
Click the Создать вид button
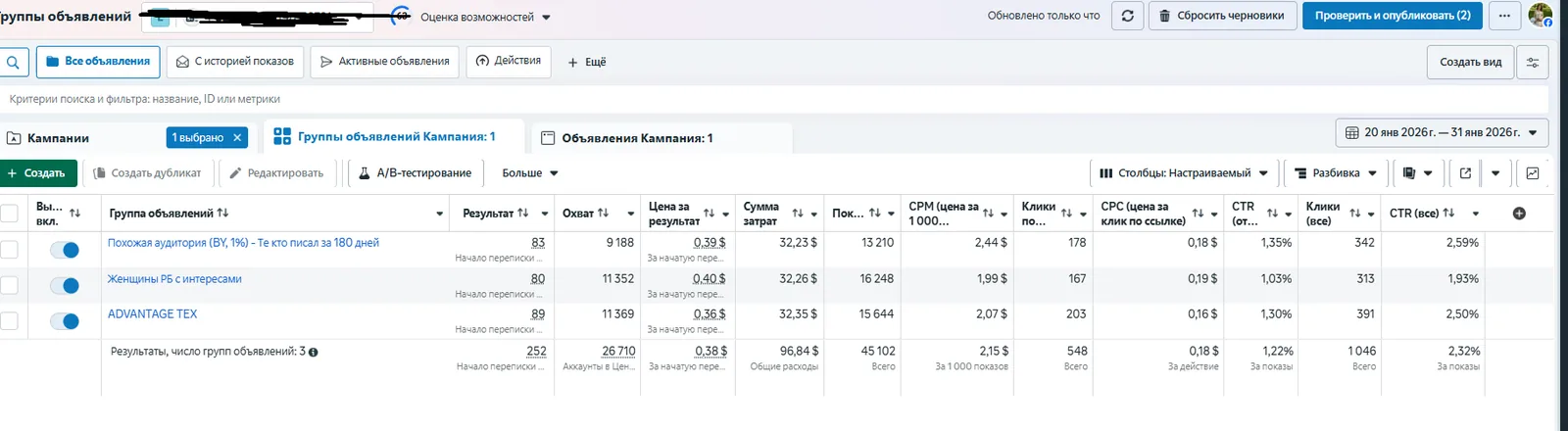coord(1470,62)
